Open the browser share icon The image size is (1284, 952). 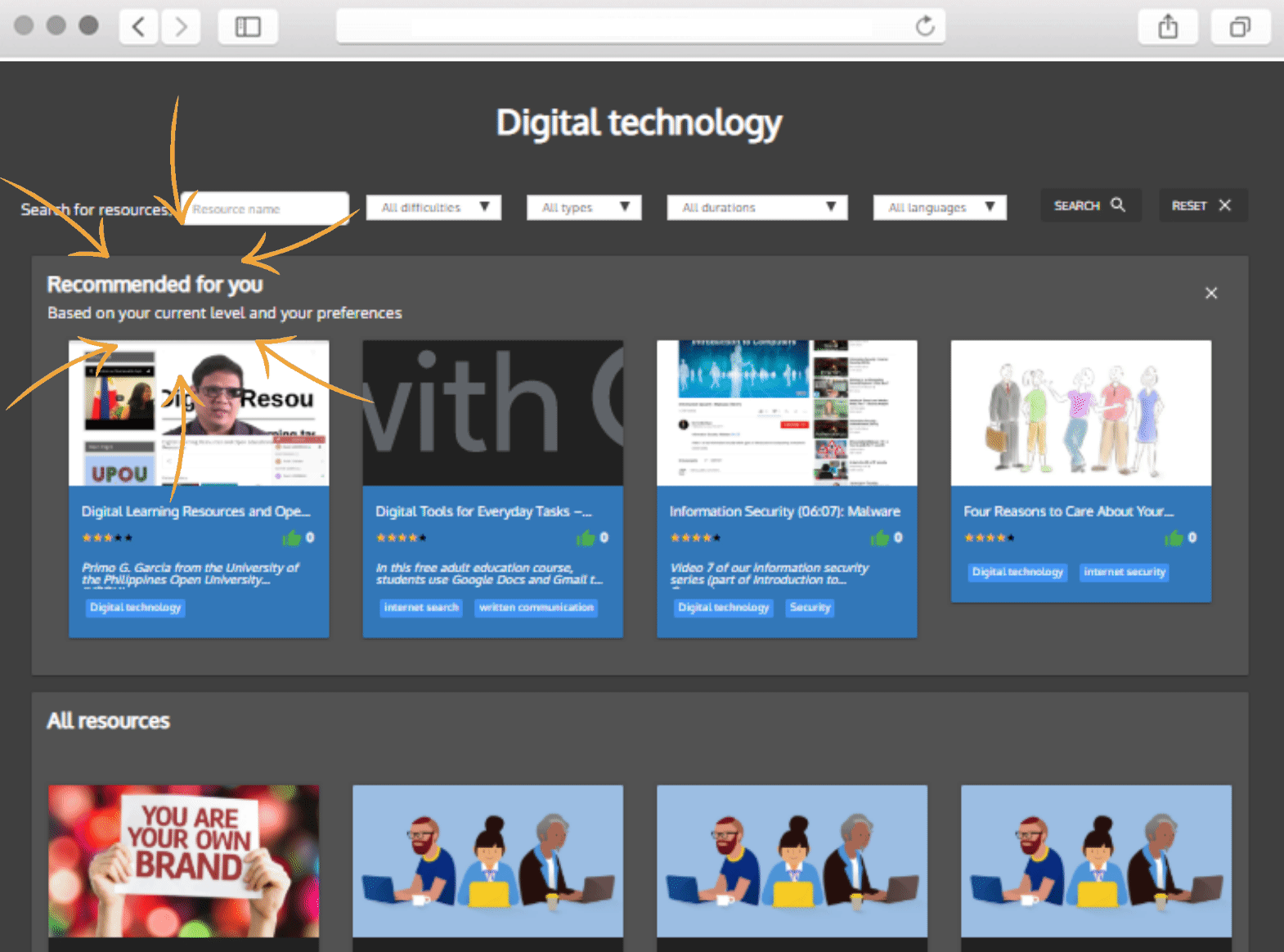(1168, 27)
